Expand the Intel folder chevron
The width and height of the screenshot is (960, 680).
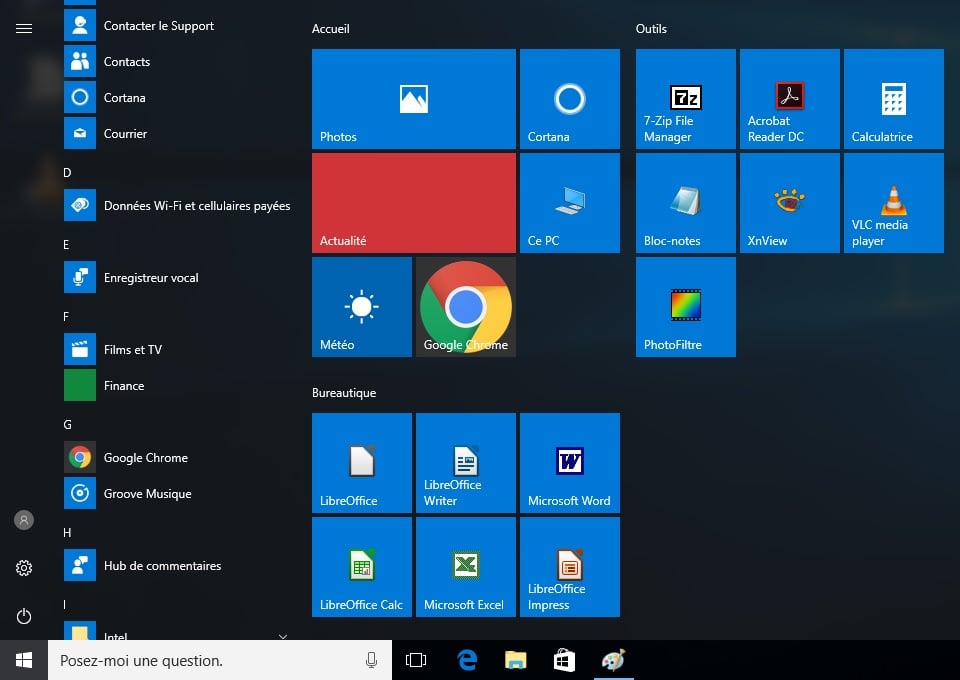pos(283,637)
